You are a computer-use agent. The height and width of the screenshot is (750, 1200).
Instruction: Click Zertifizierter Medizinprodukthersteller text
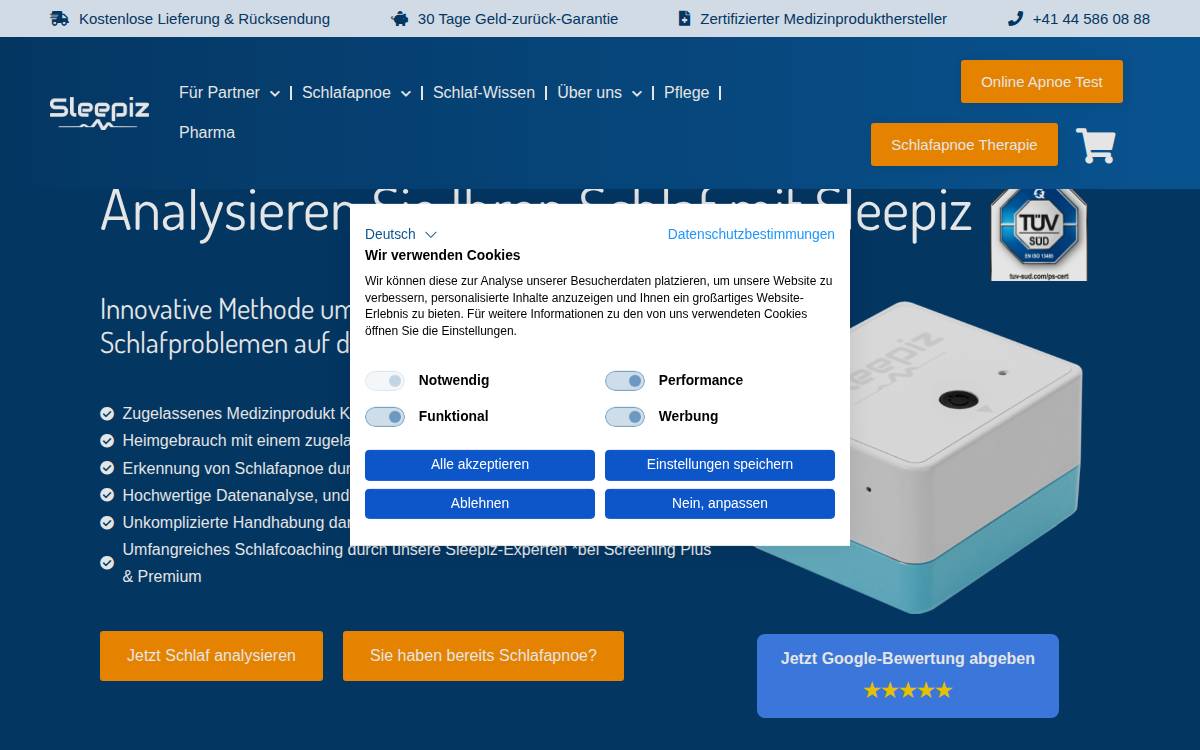(x=823, y=18)
